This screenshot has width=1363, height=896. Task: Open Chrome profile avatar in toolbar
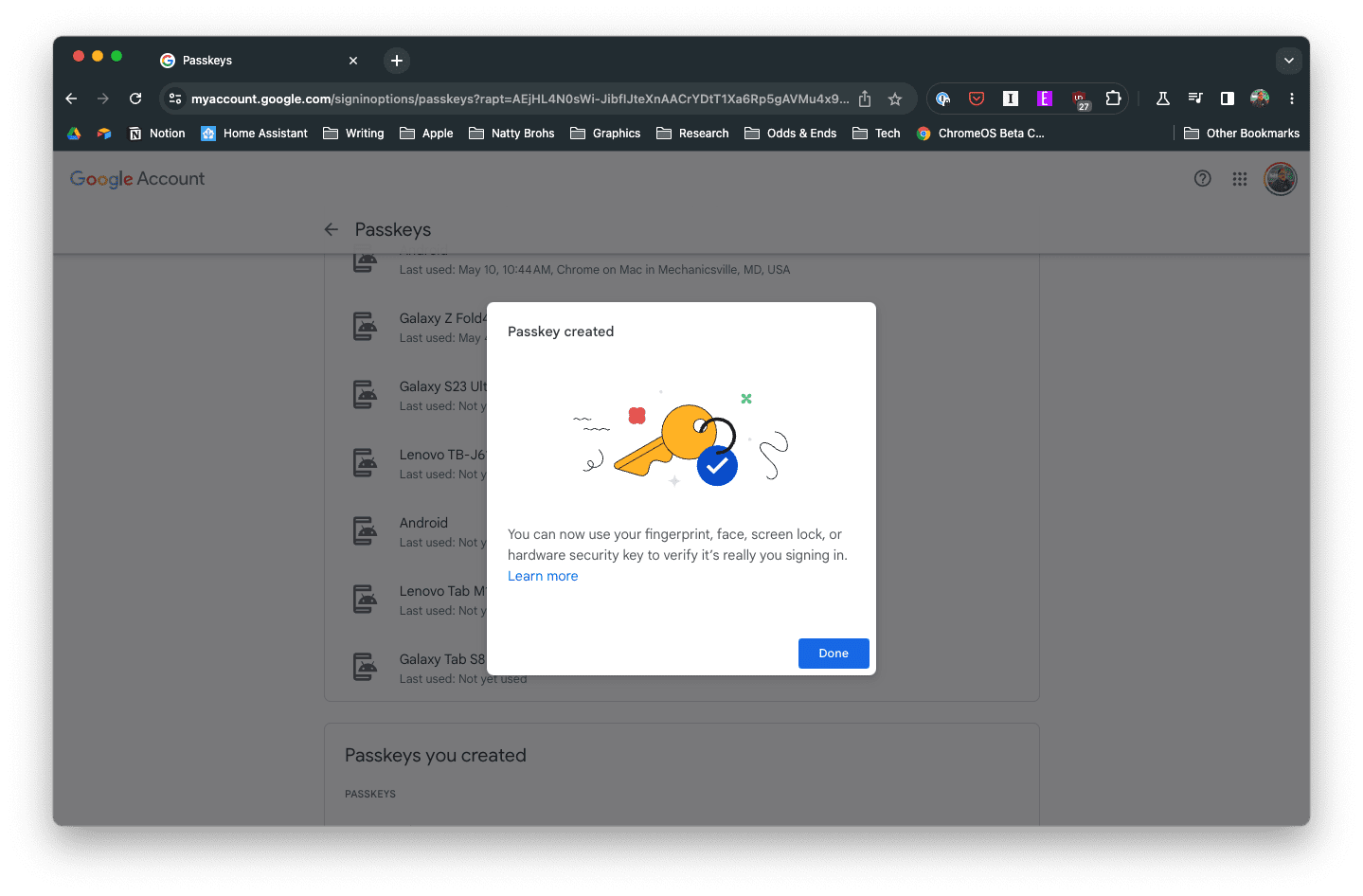coord(1260,99)
